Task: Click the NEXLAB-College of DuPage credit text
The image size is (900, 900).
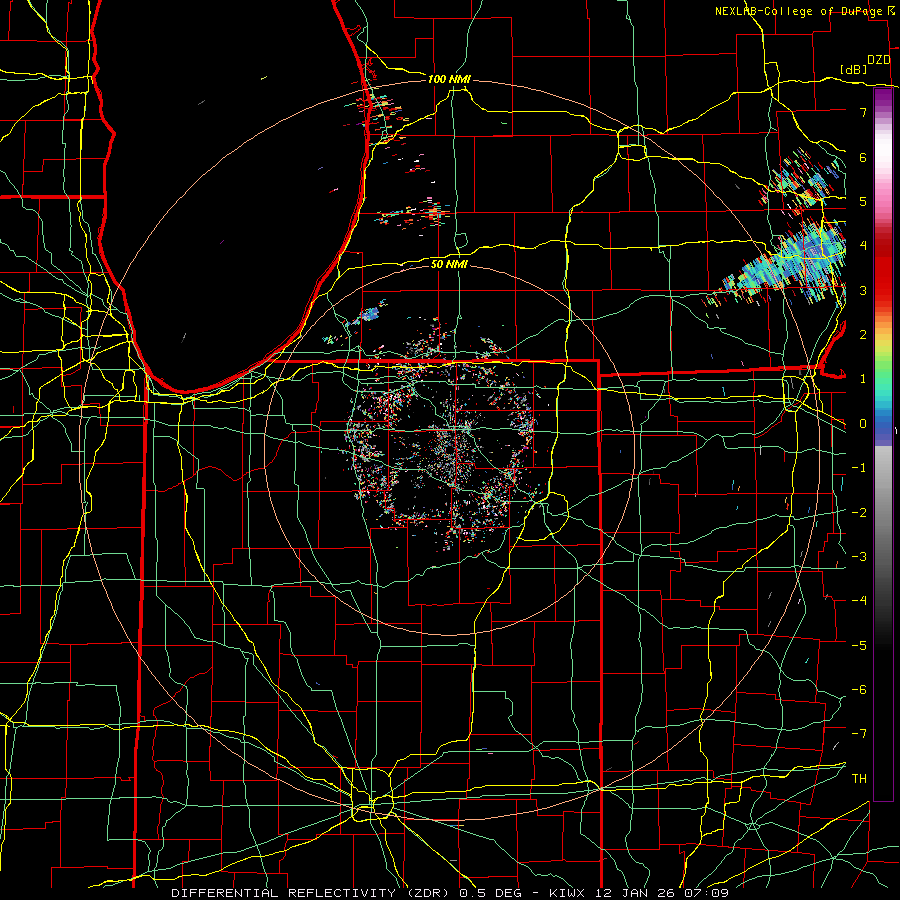Action: (x=800, y=11)
